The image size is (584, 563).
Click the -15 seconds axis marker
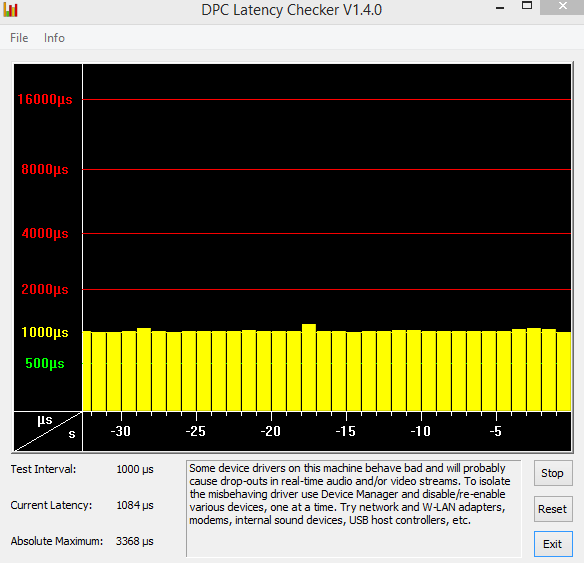[x=346, y=431]
